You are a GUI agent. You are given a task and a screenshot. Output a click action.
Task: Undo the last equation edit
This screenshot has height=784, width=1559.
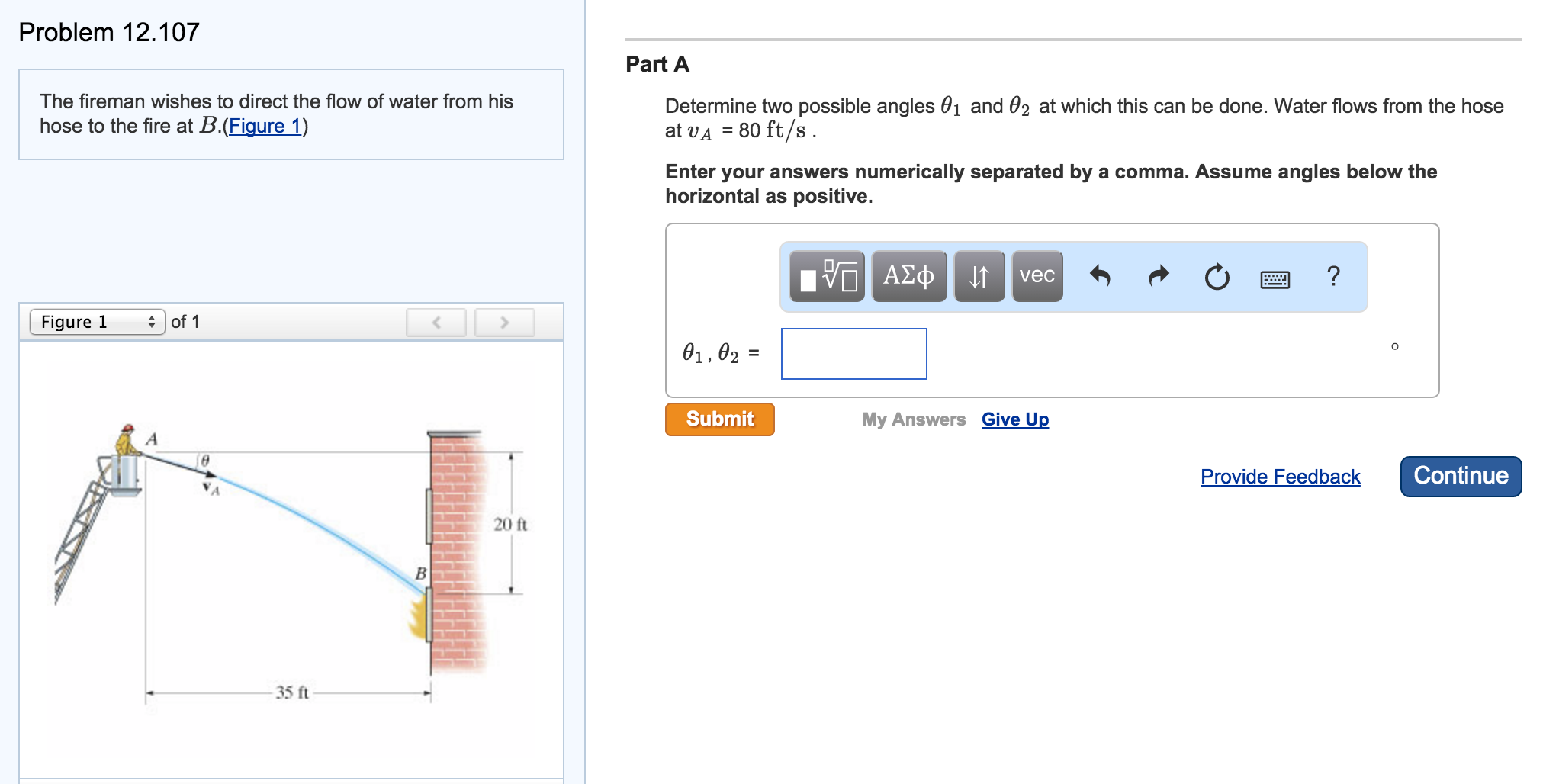pos(1101,276)
